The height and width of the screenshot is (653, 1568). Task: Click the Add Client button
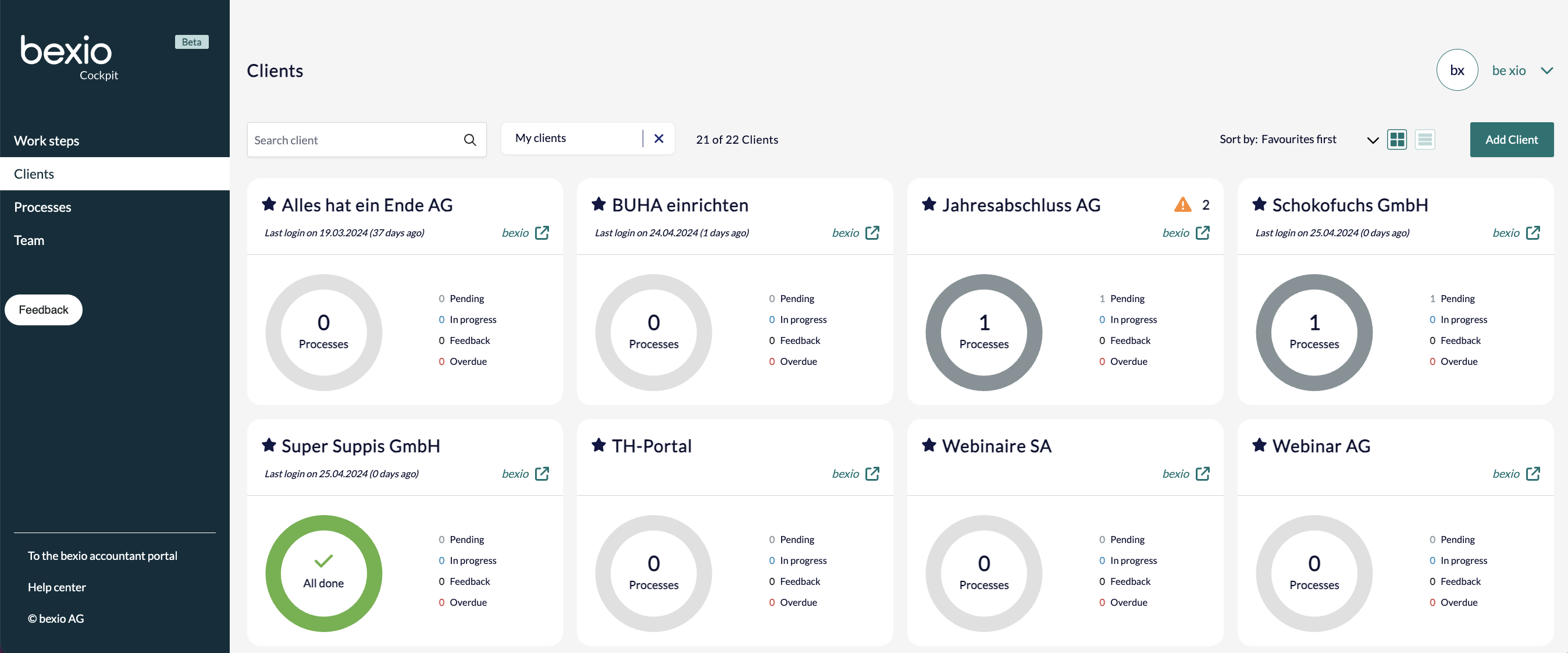pyautogui.click(x=1511, y=140)
